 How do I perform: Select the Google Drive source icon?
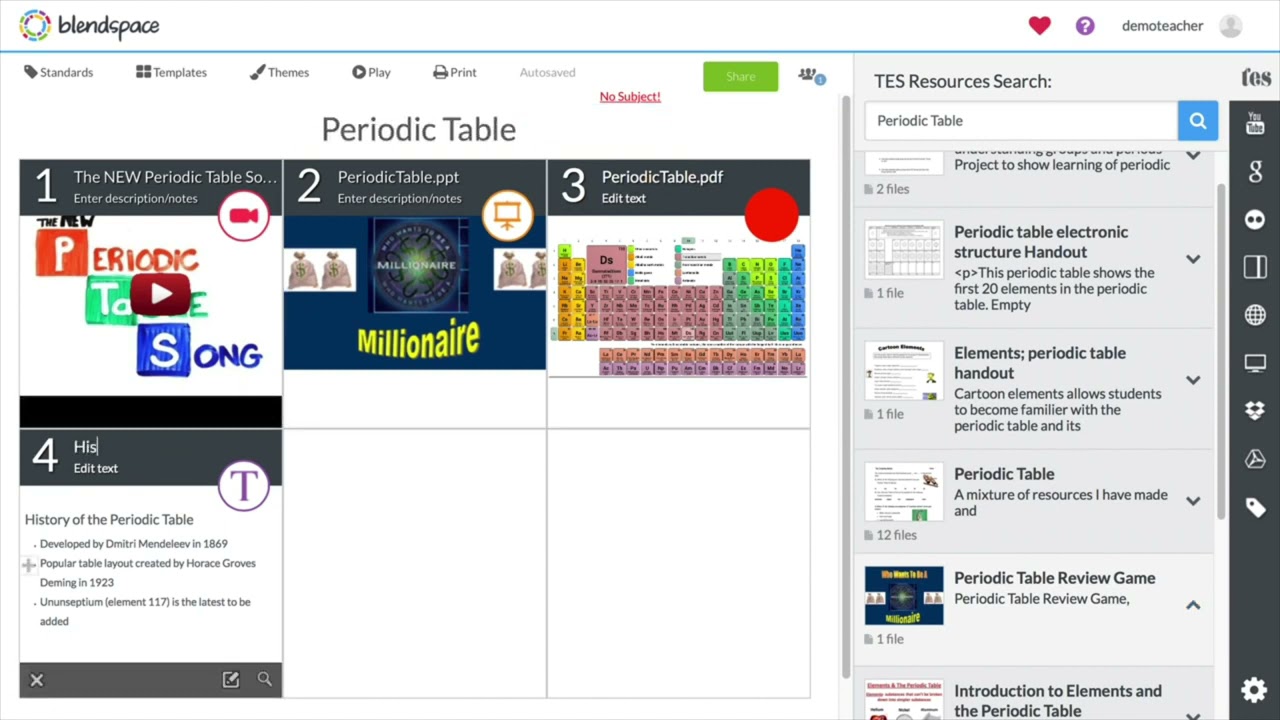(x=1255, y=459)
